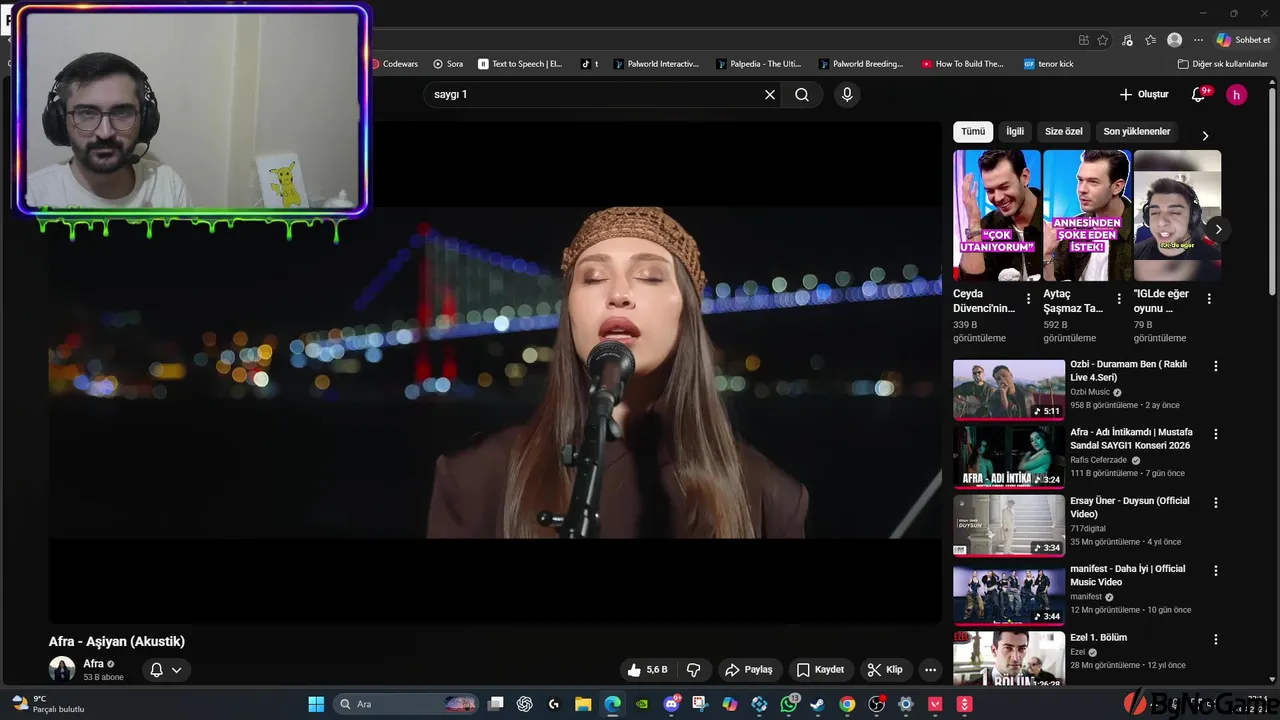
Task: Open Google Chrome from the taskbar
Action: [847, 704]
